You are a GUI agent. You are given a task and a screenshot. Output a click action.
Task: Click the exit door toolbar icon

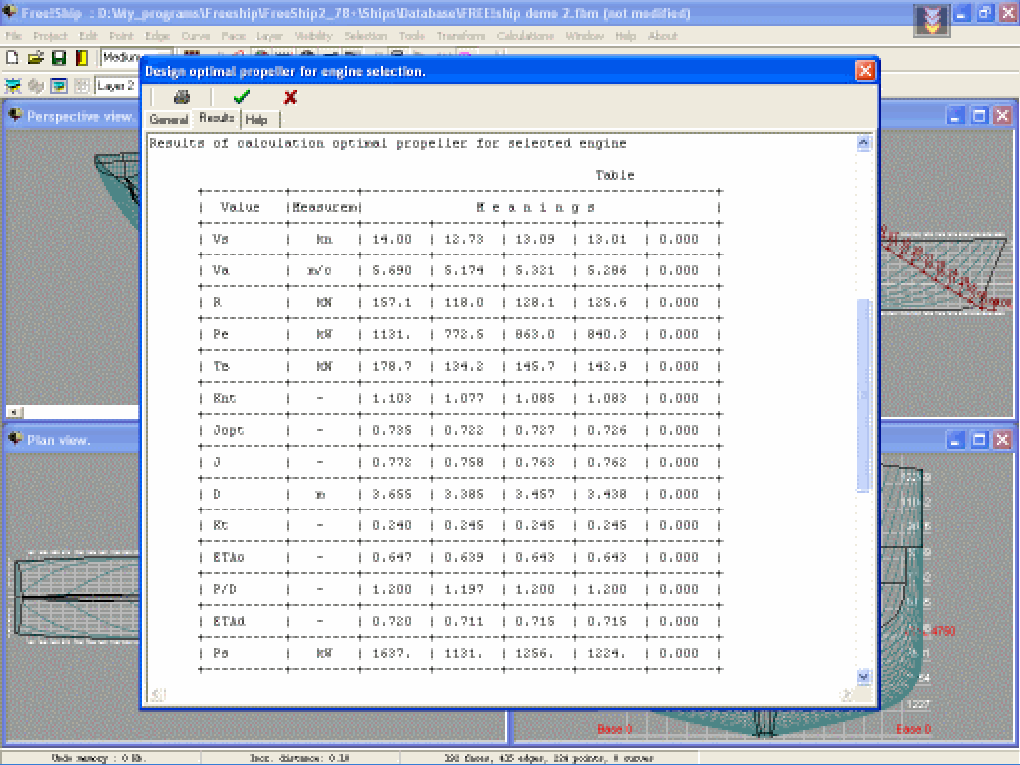point(82,58)
